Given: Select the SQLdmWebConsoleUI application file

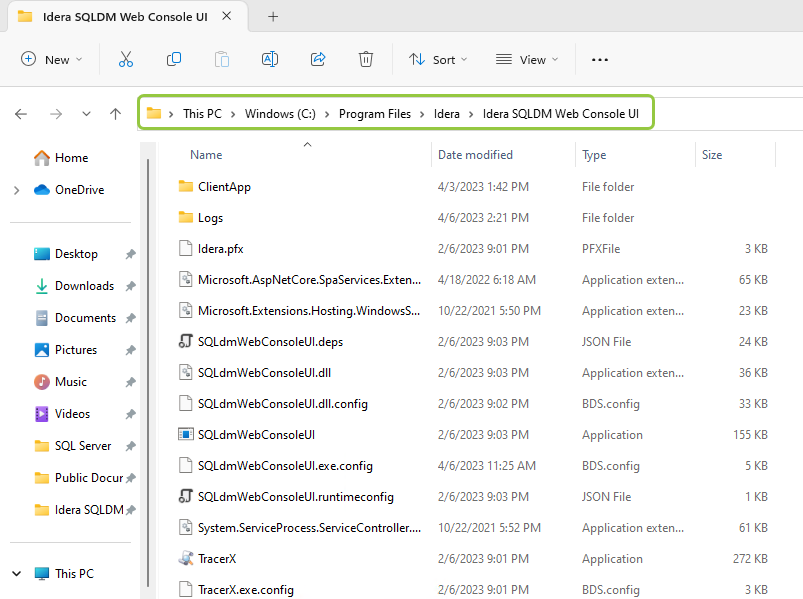Looking at the screenshot, I should [x=256, y=435].
